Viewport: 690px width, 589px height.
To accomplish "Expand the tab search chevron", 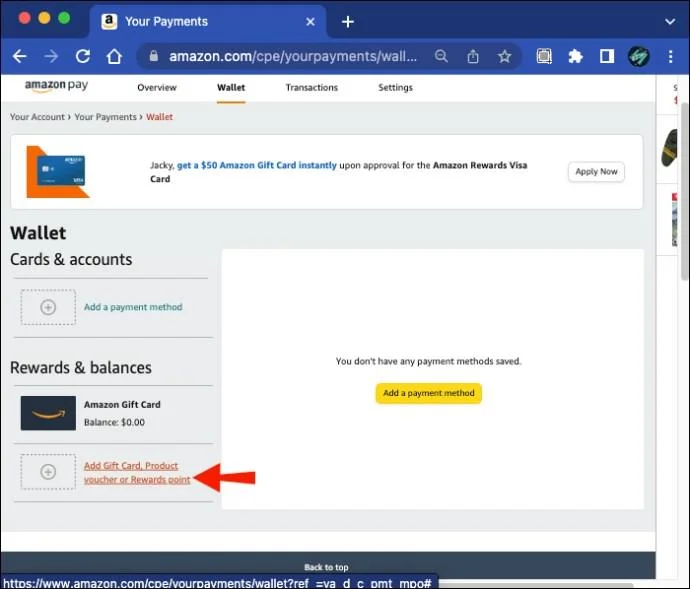I will coord(670,22).
